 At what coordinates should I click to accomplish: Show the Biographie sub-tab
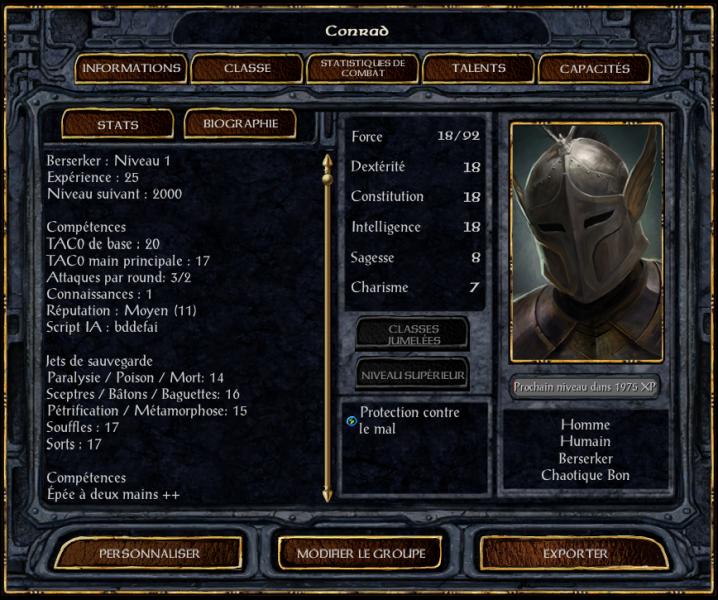[240, 124]
